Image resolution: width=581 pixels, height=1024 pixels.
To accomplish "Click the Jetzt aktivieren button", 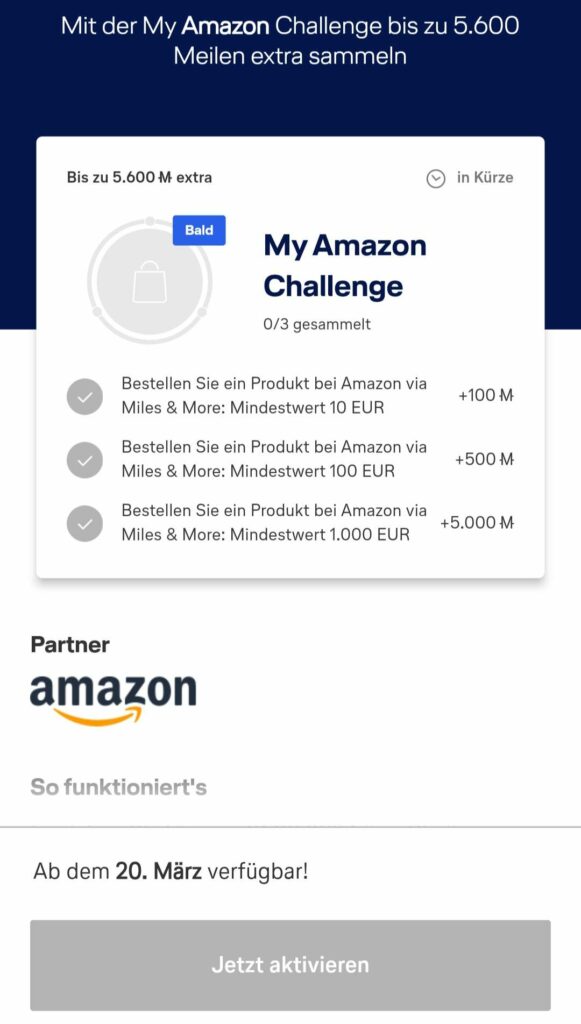I will [290, 965].
